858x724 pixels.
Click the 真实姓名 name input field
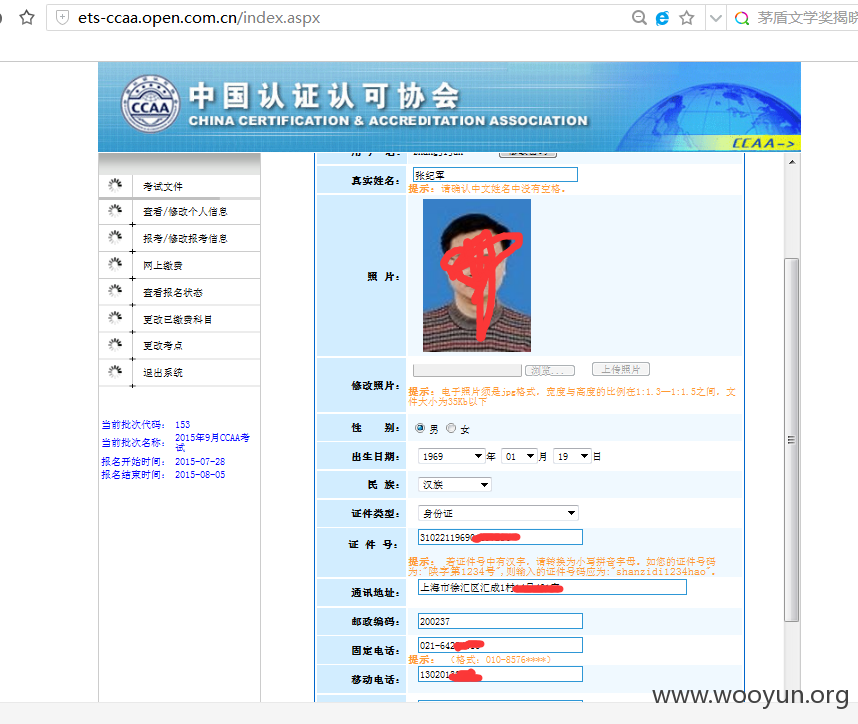pyautogui.click(x=495, y=175)
